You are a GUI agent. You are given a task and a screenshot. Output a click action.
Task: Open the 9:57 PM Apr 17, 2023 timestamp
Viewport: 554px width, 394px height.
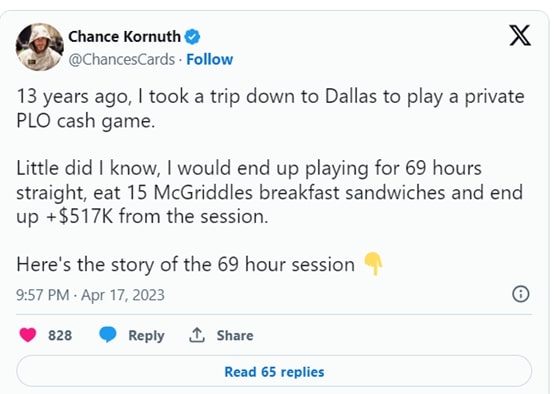pyautogui.click(x=90, y=295)
